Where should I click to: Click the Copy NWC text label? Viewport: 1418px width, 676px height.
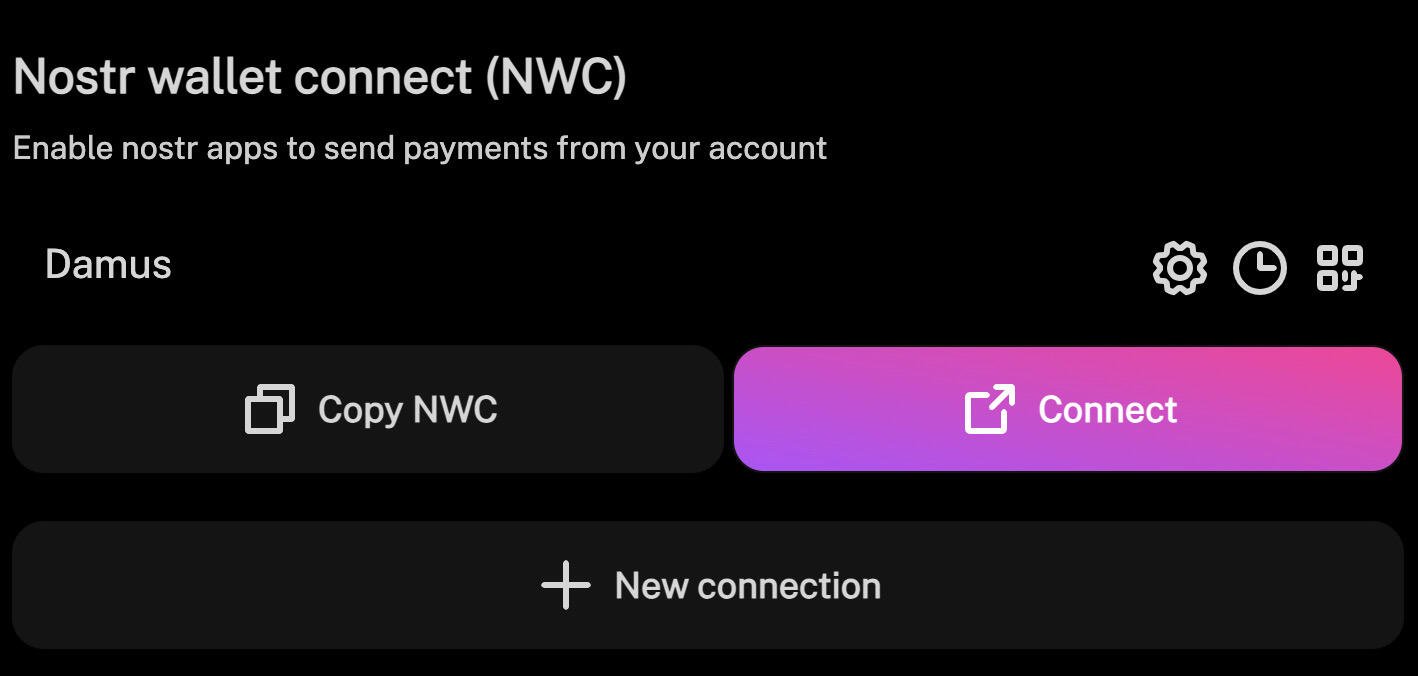click(x=408, y=410)
